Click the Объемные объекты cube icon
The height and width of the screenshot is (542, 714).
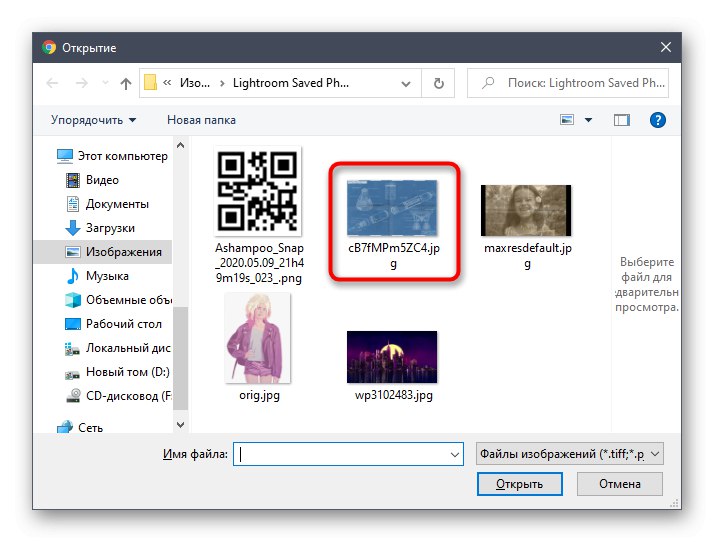pos(73,300)
